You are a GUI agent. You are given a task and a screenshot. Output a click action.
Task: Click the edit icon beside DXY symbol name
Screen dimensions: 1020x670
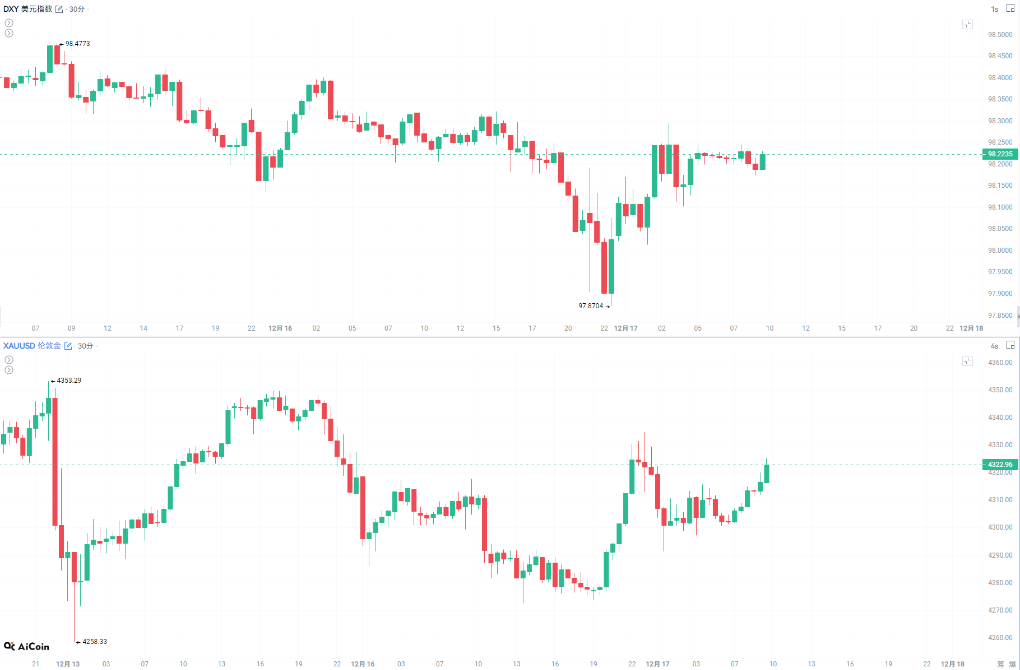tap(59, 9)
